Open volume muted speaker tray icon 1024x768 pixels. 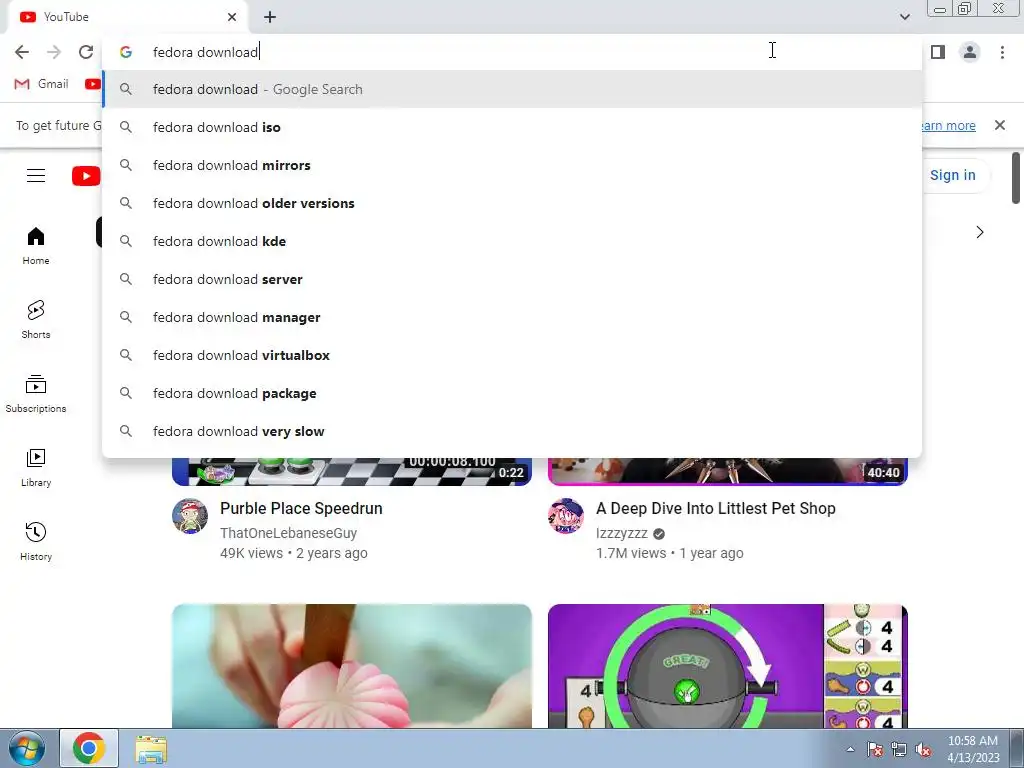point(923,750)
